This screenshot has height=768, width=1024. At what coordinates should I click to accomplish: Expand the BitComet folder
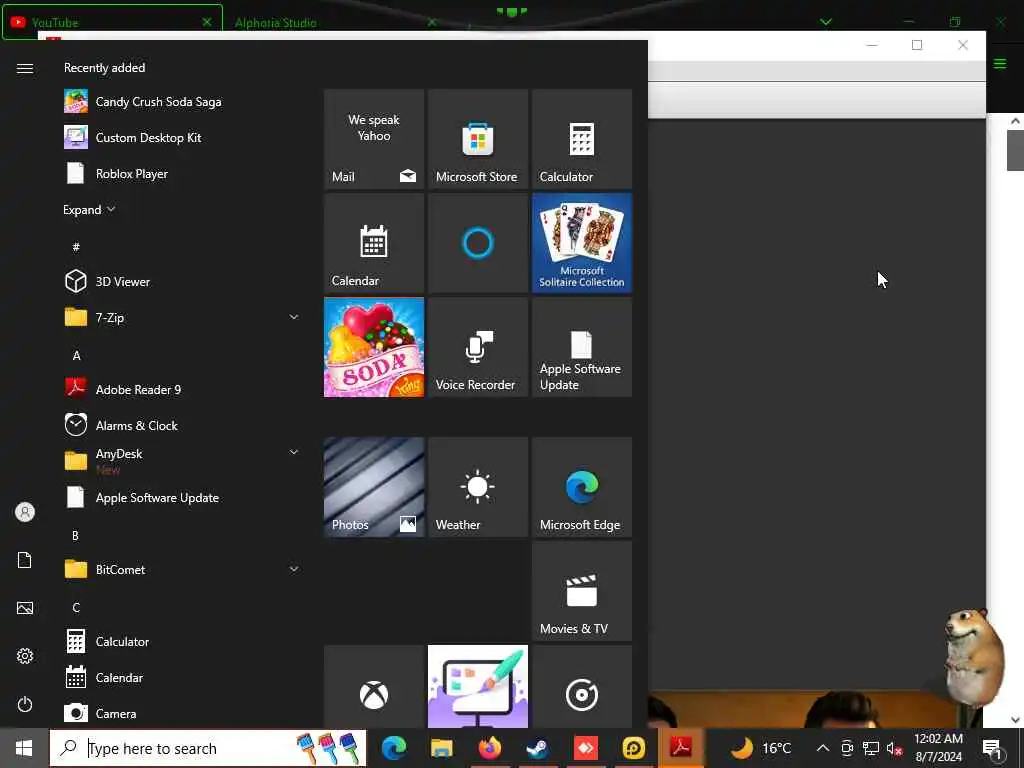point(182,569)
